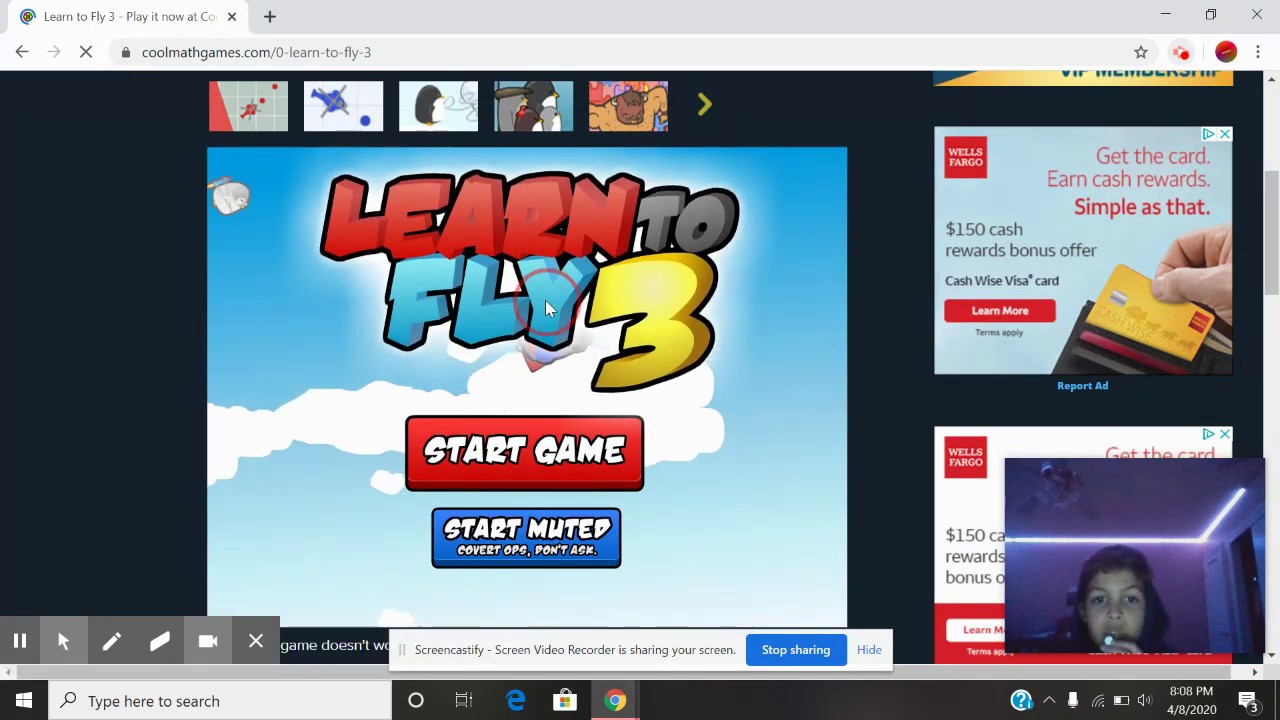Open the Action Center notifications

click(1249, 701)
